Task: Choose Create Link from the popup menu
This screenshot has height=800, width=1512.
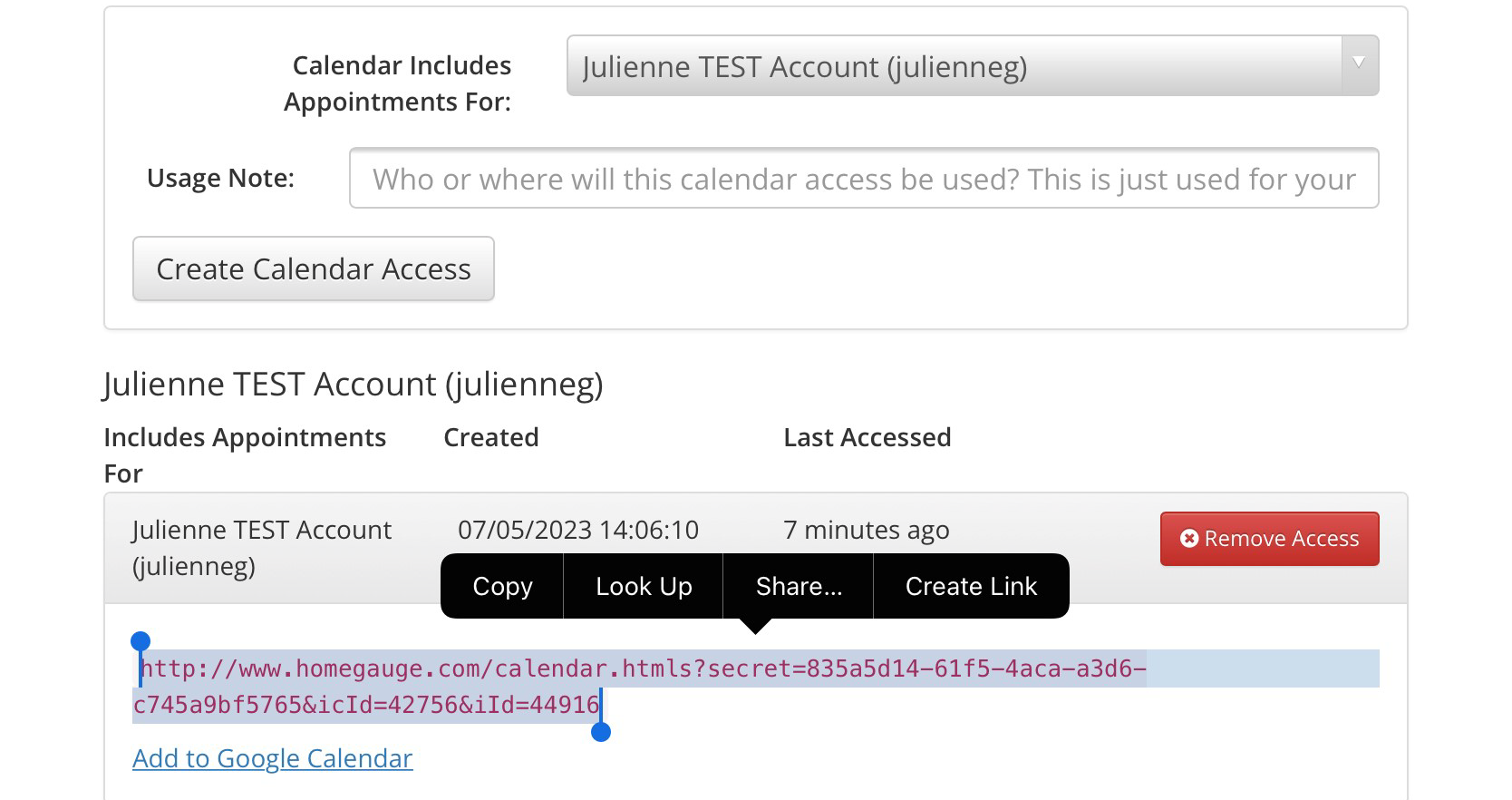Action: point(971,587)
